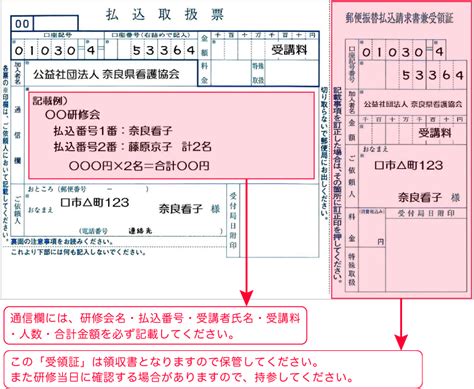The image size is (474, 389).
Task: Click the ○○研修会 example line
Action: (x=72, y=115)
